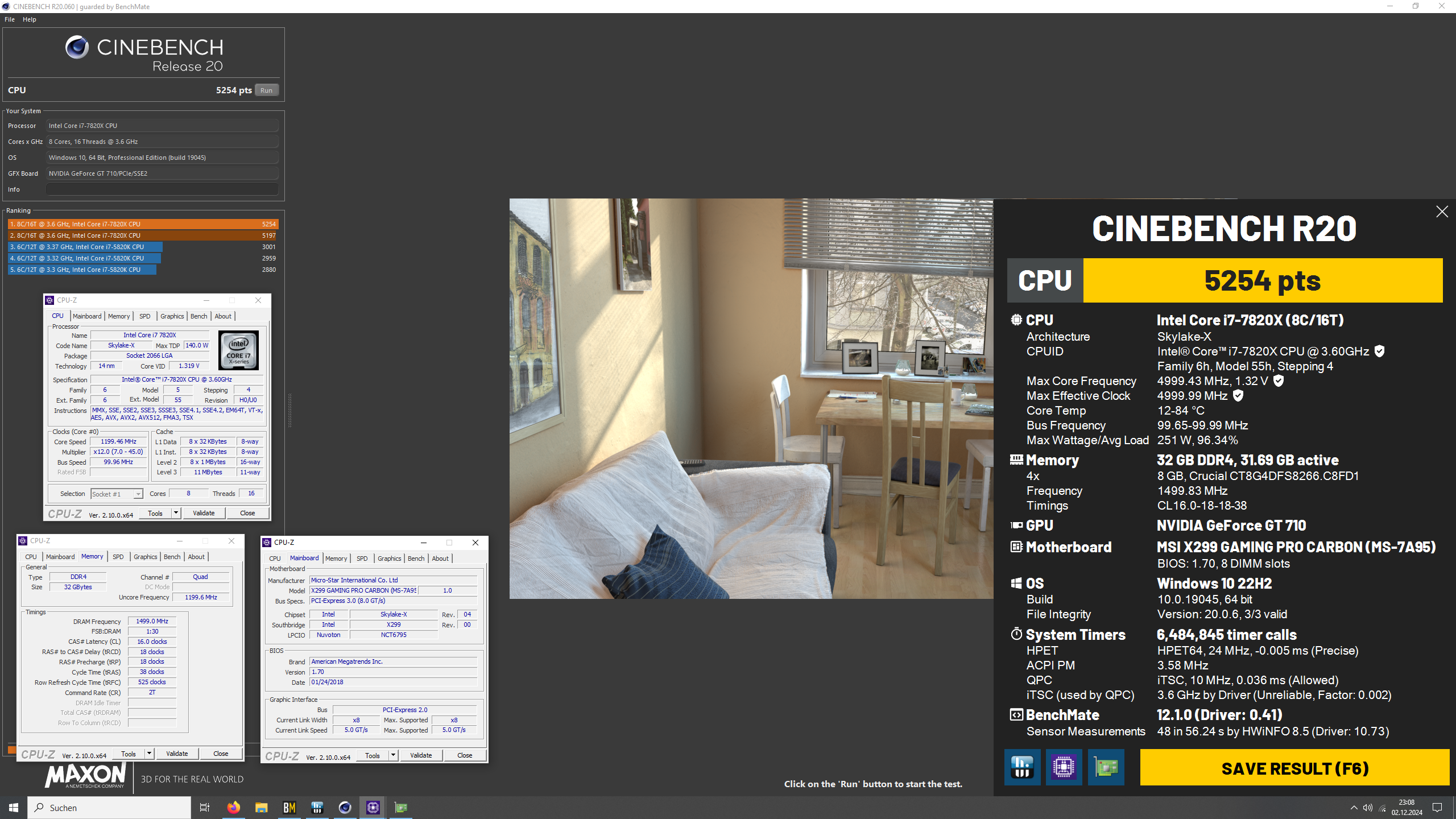Open GPU-Z graphics card icon in the BenchMate panel

coord(1106,767)
